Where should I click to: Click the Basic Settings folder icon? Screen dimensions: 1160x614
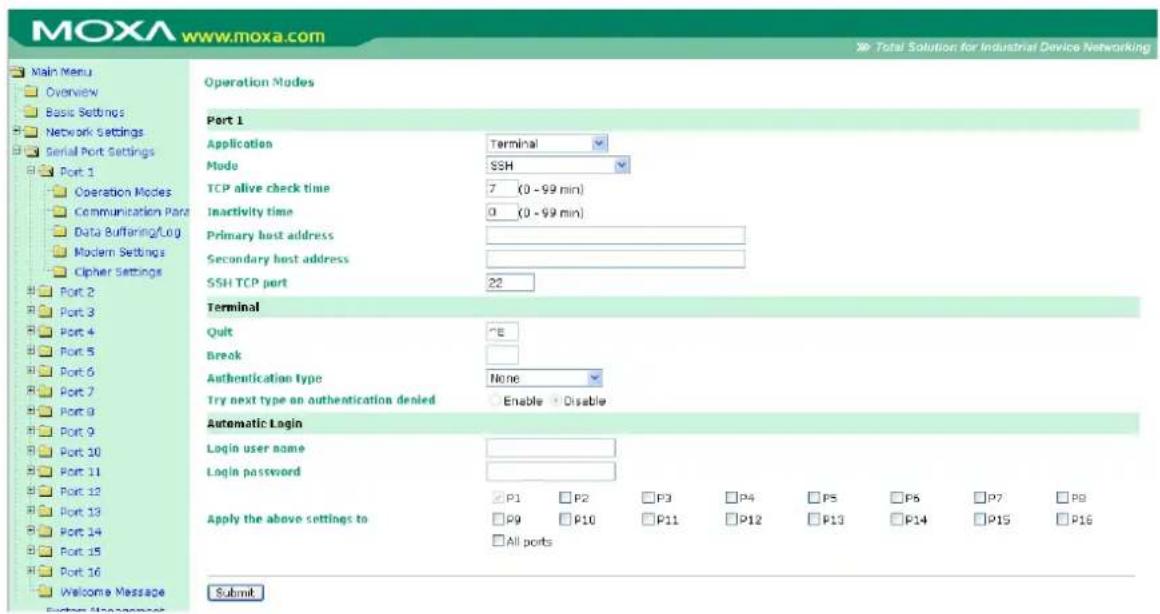click(31, 112)
